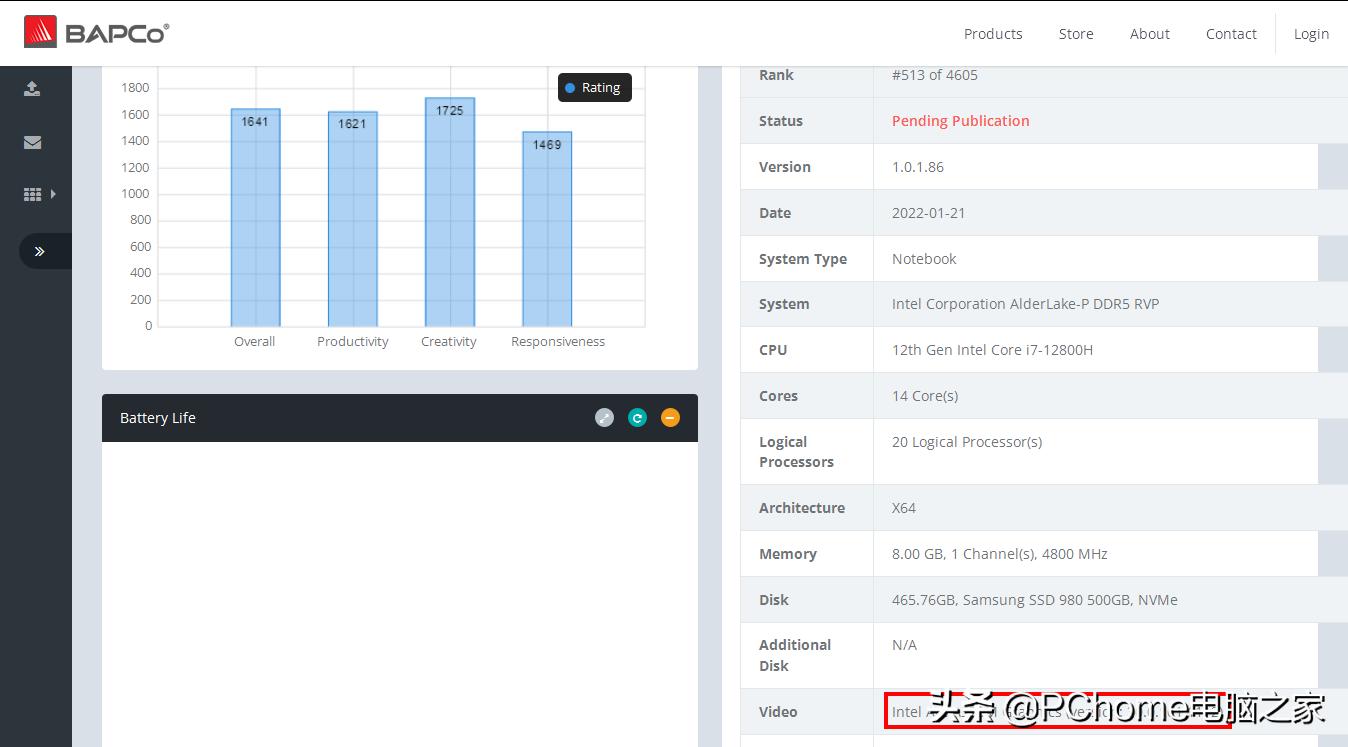Toggle the Pending Publication status
The image size is (1348, 747).
click(960, 120)
